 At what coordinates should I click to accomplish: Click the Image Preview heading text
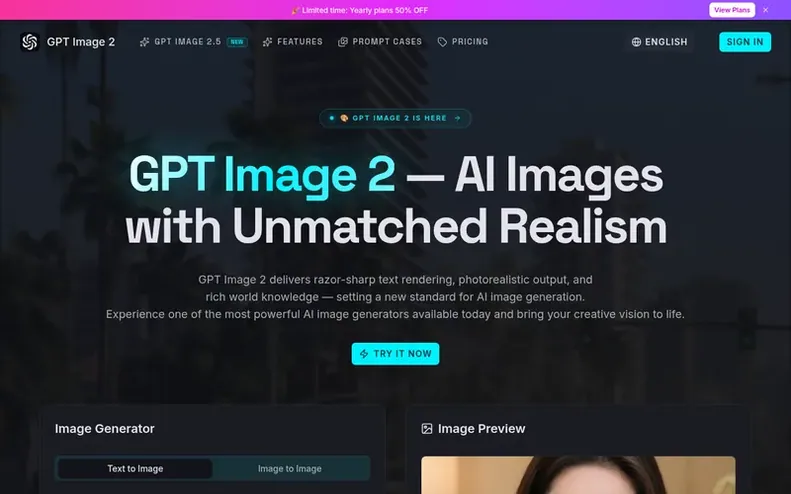(x=481, y=429)
